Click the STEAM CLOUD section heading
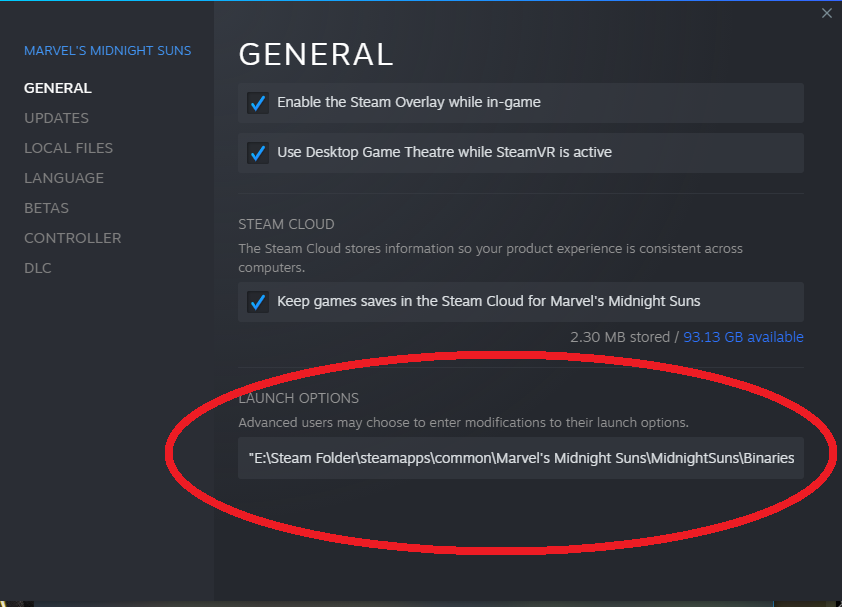The height and width of the screenshot is (607, 842). (x=286, y=224)
